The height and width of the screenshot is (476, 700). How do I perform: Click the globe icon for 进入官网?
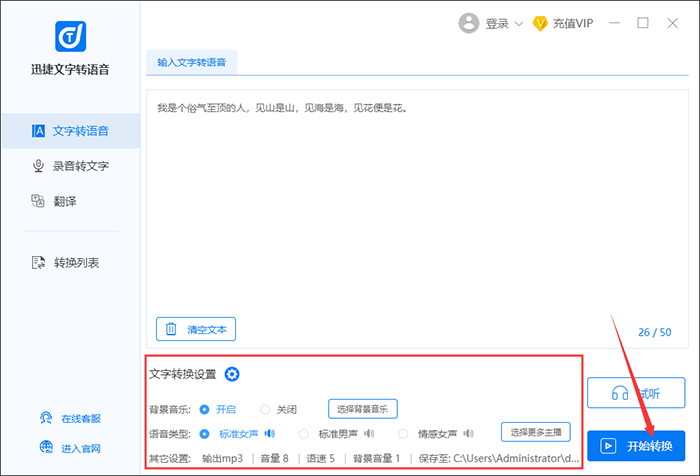click(46, 447)
